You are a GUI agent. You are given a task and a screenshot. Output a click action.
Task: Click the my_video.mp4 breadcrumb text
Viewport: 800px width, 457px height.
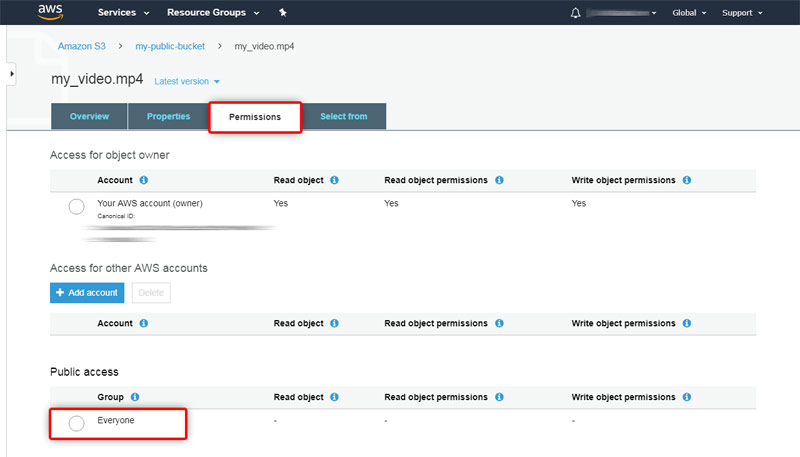click(x=264, y=46)
